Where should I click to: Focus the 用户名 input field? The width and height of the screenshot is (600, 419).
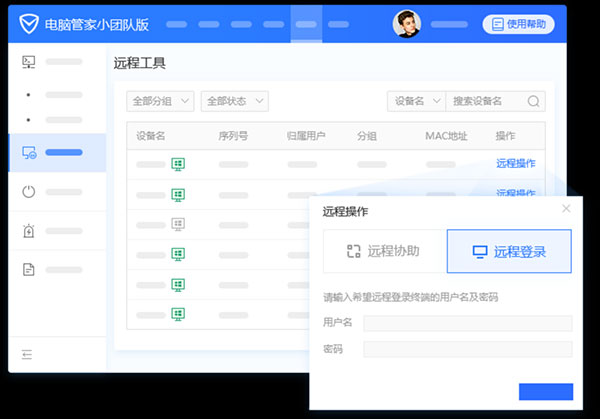pos(468,323)
